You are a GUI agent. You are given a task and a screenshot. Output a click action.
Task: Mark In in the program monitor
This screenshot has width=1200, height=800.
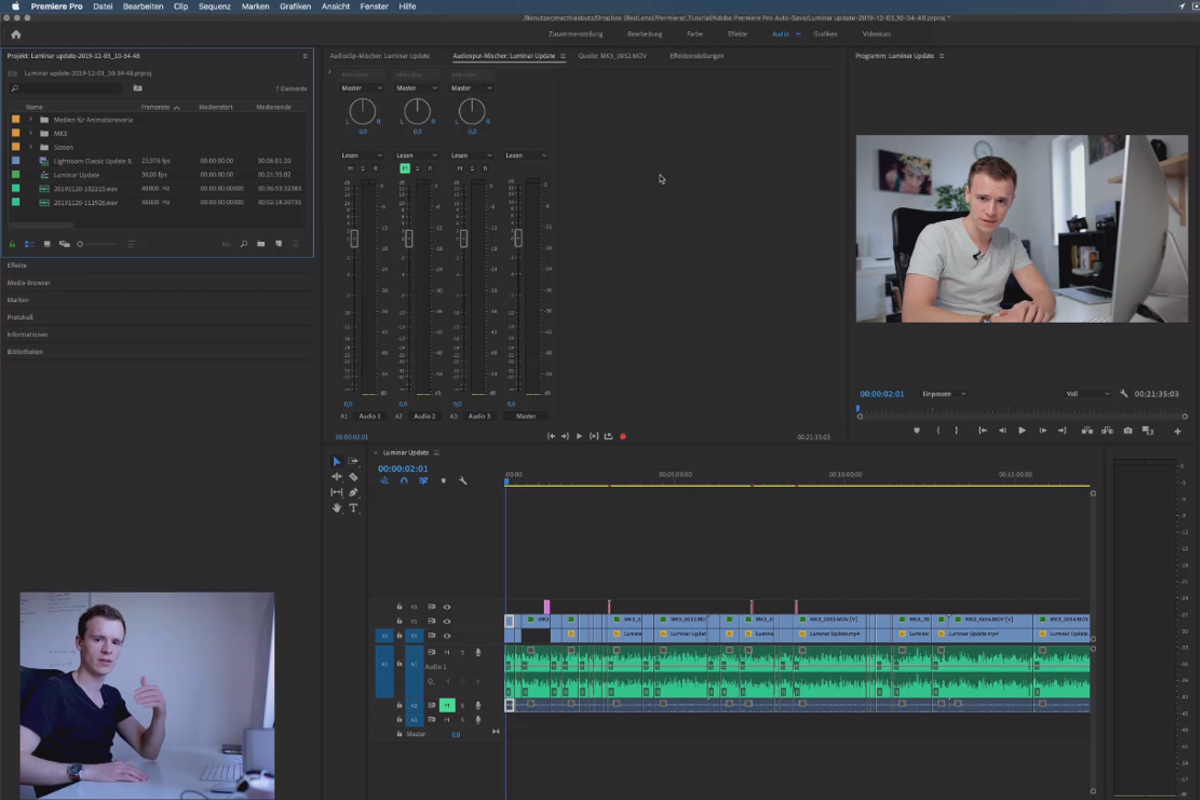[937, 431]
